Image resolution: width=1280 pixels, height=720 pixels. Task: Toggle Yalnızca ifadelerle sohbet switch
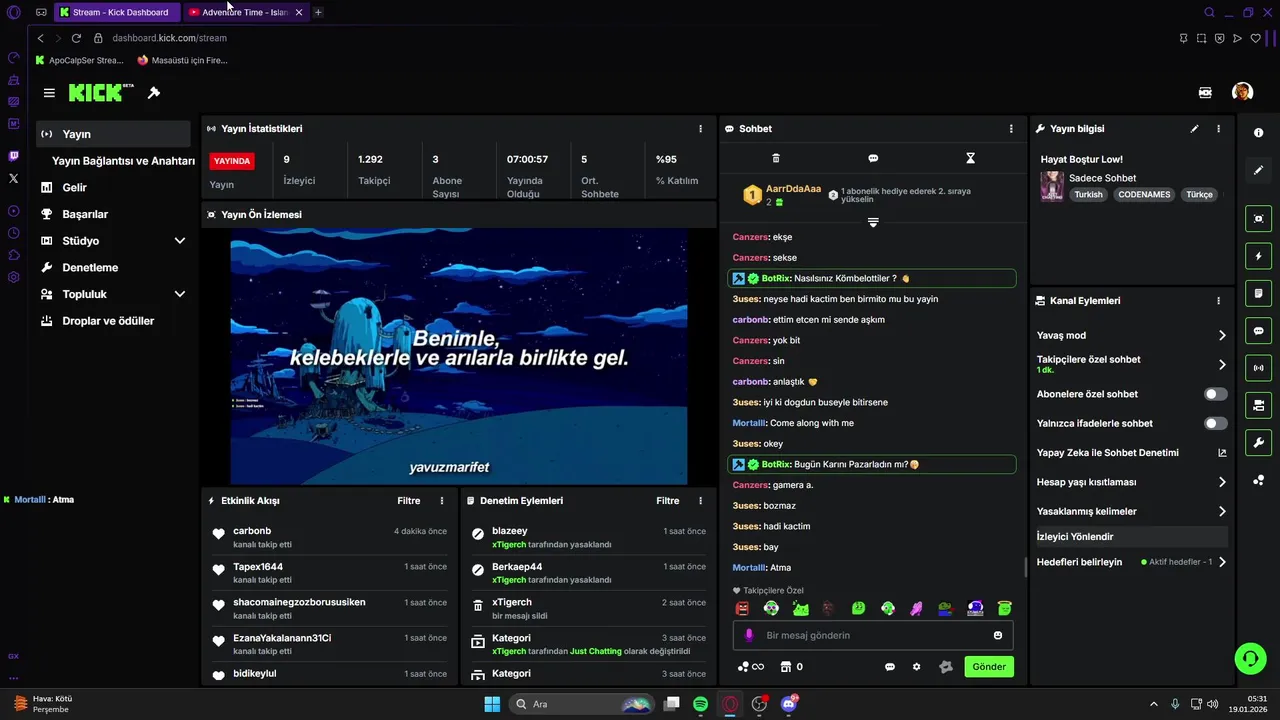[1216, 423]
